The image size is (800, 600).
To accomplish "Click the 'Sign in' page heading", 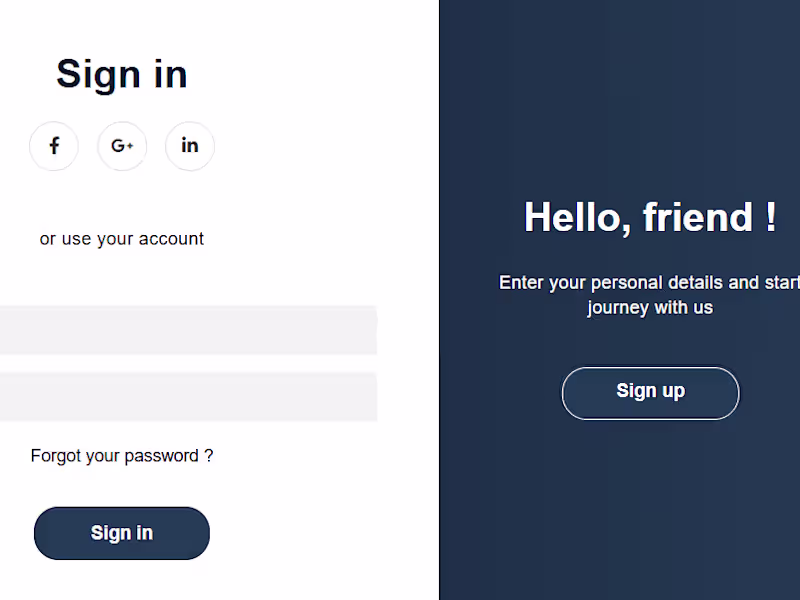I will tap(122, 74).
